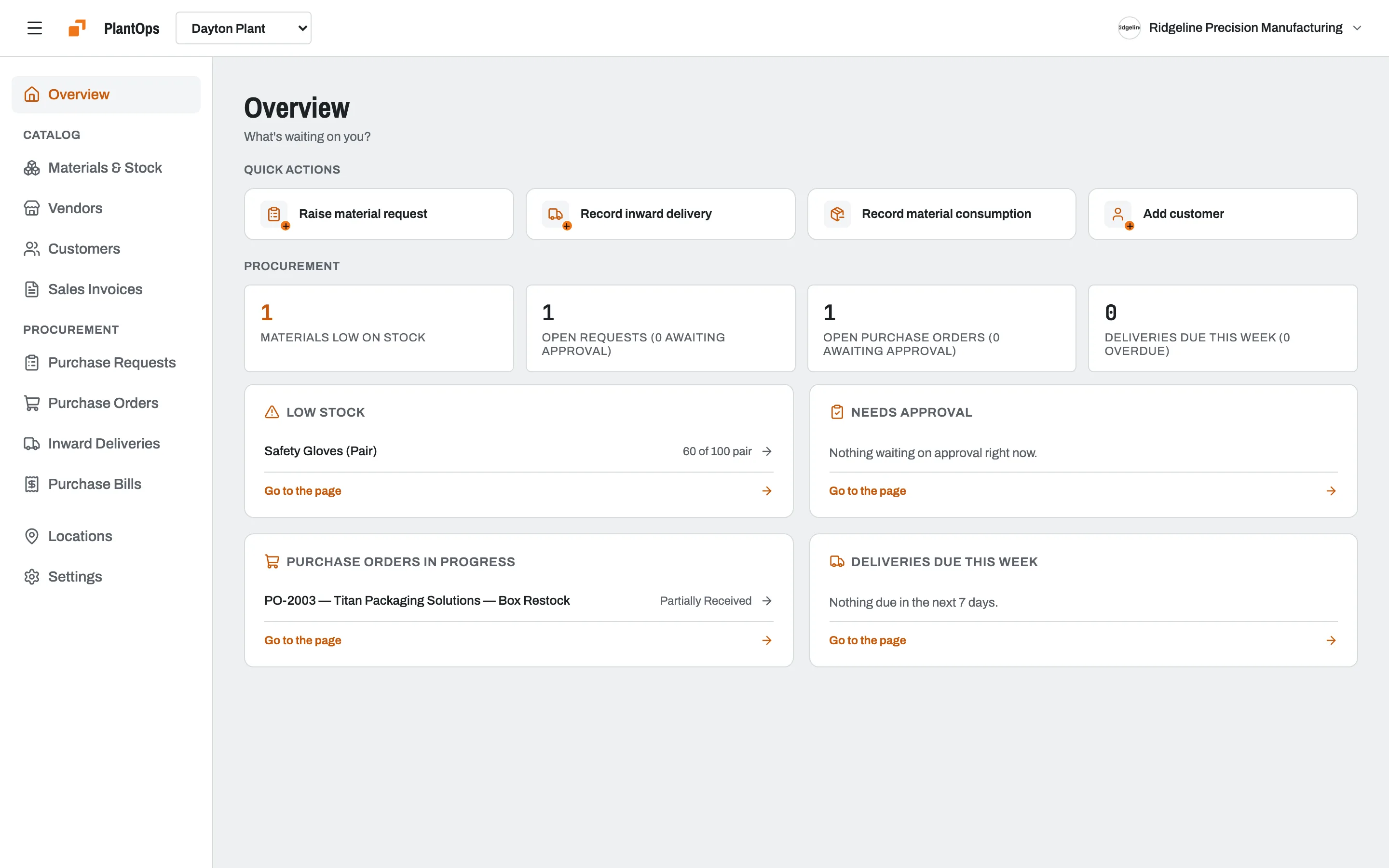The height and width of the screenshot is (868, 1389).
Task: Open the PO-2003 Titan Packaging Solutions row
Action: pyautogui.click(x=518, y=600)
